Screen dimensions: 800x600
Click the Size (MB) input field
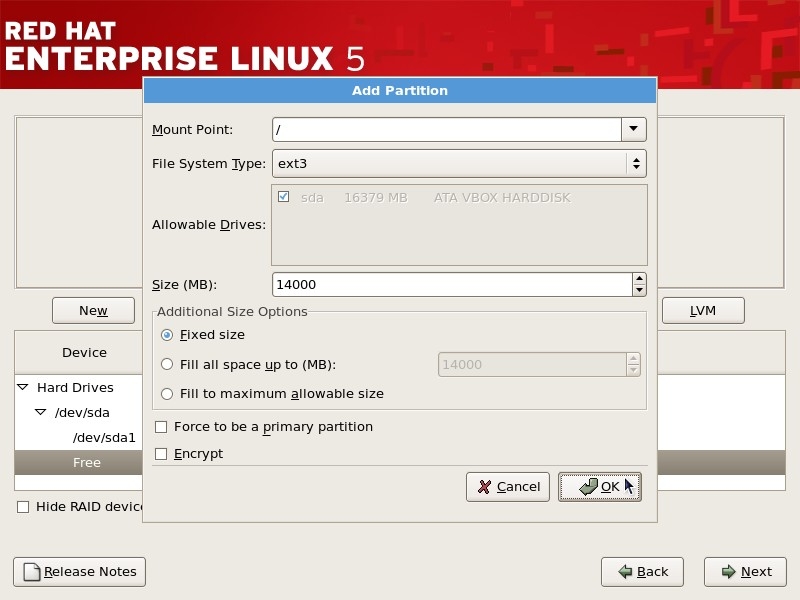[x=453, y=284]
